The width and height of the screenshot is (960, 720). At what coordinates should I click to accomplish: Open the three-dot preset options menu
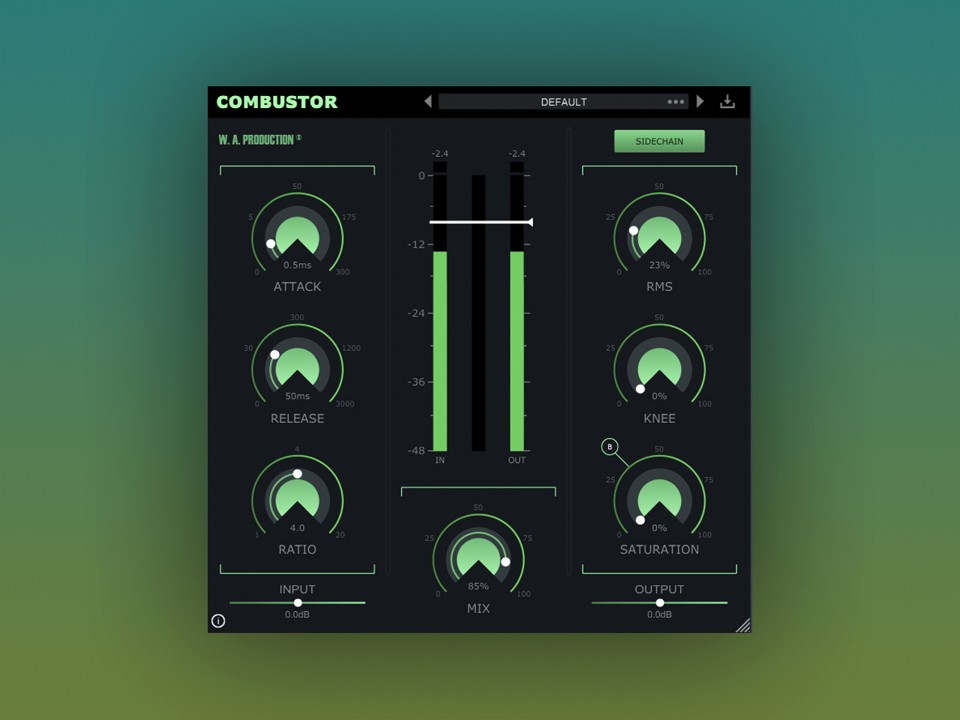[676, 102]
